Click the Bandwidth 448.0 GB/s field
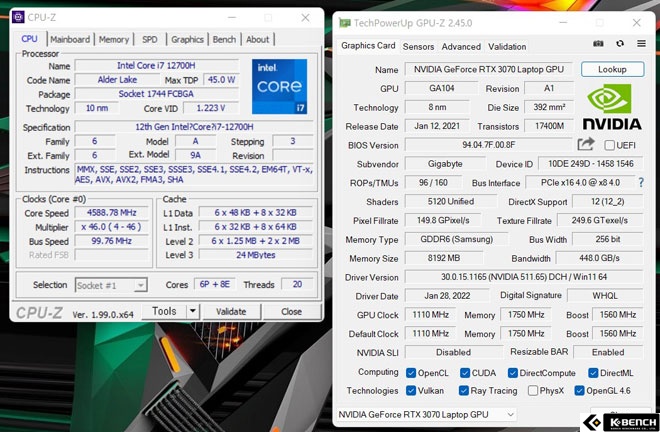660x432 pixels. 599,258
